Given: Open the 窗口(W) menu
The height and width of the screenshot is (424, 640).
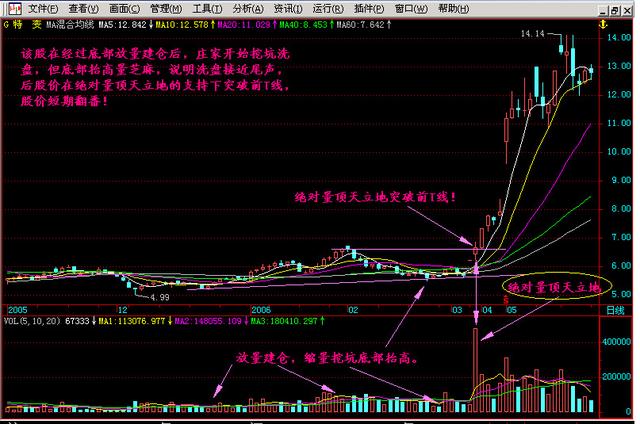Looking at the screenshot, I should click(411, 9).
